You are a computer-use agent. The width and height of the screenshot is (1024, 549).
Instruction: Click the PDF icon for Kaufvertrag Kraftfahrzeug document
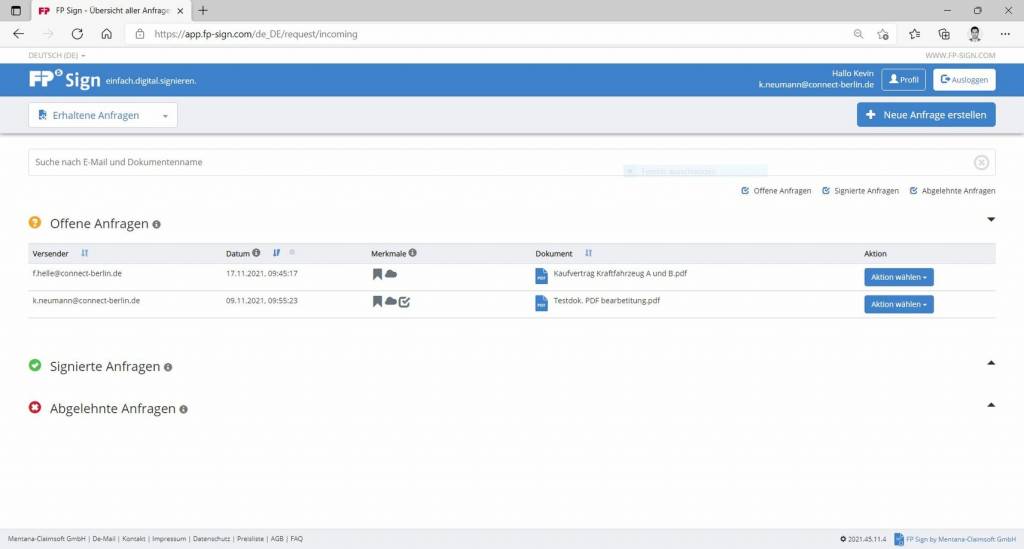[x=541, y=276]
